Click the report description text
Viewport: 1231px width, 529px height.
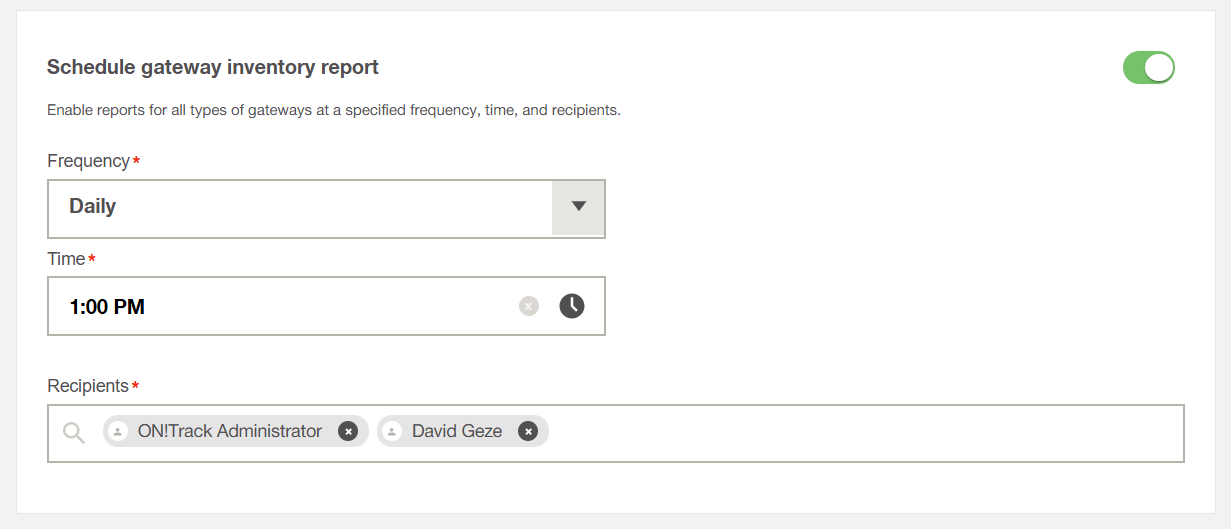coord(334,110)
